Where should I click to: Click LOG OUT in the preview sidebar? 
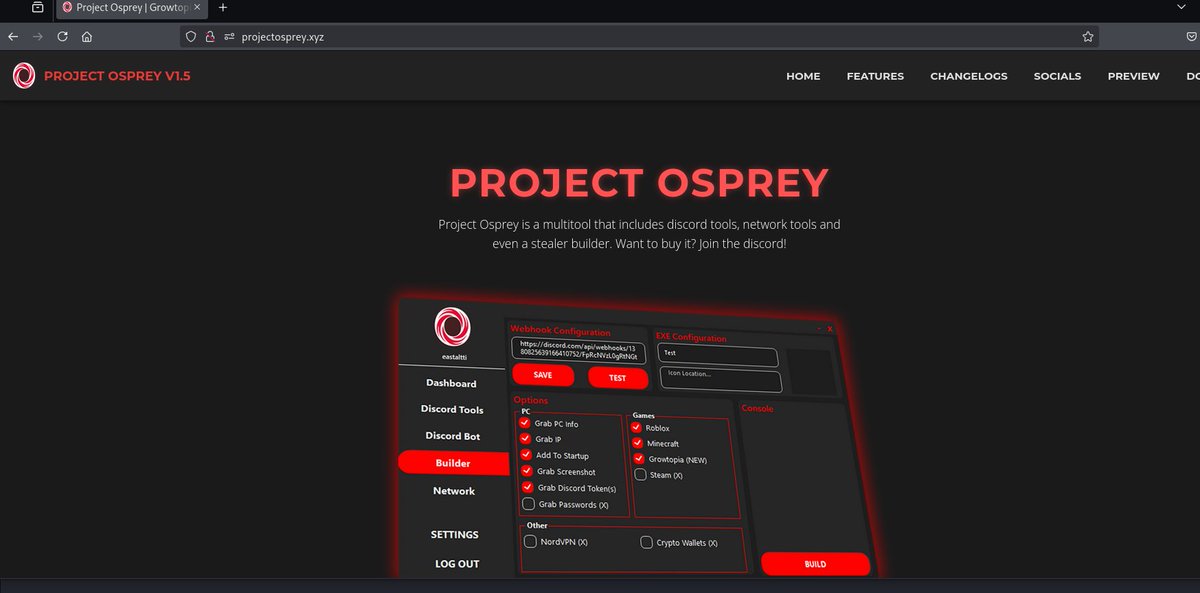(x=457, y=564)
